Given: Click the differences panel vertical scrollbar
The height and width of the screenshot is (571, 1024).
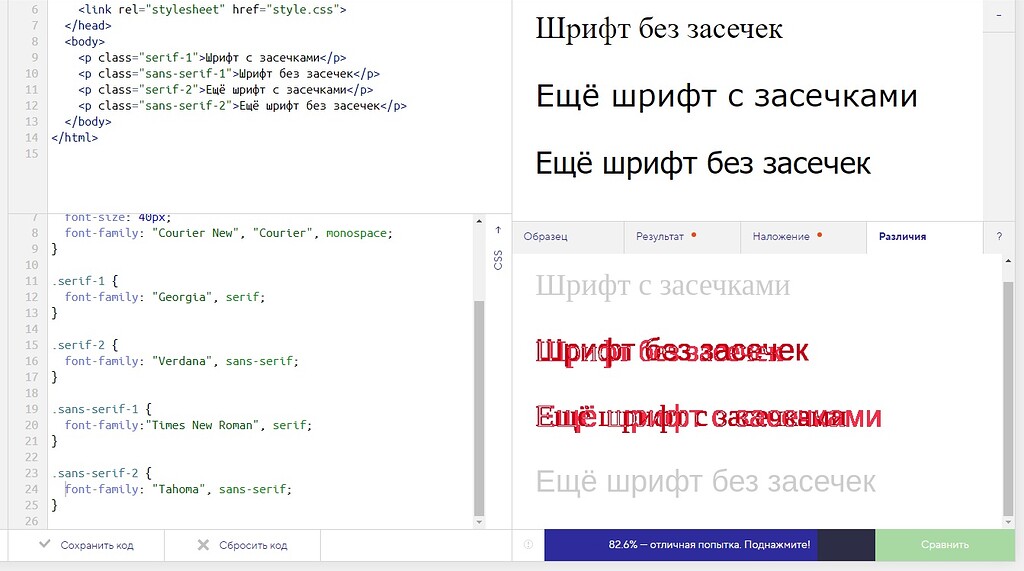Looking at the screenshot, I should (1008, 390).
